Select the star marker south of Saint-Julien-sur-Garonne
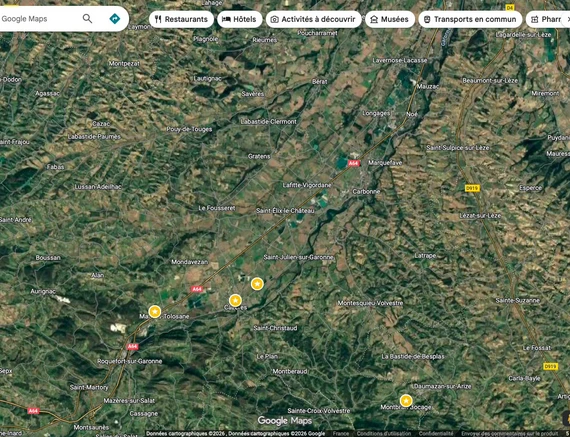Screen dimensions: 570x437 [x=257, y=284]
